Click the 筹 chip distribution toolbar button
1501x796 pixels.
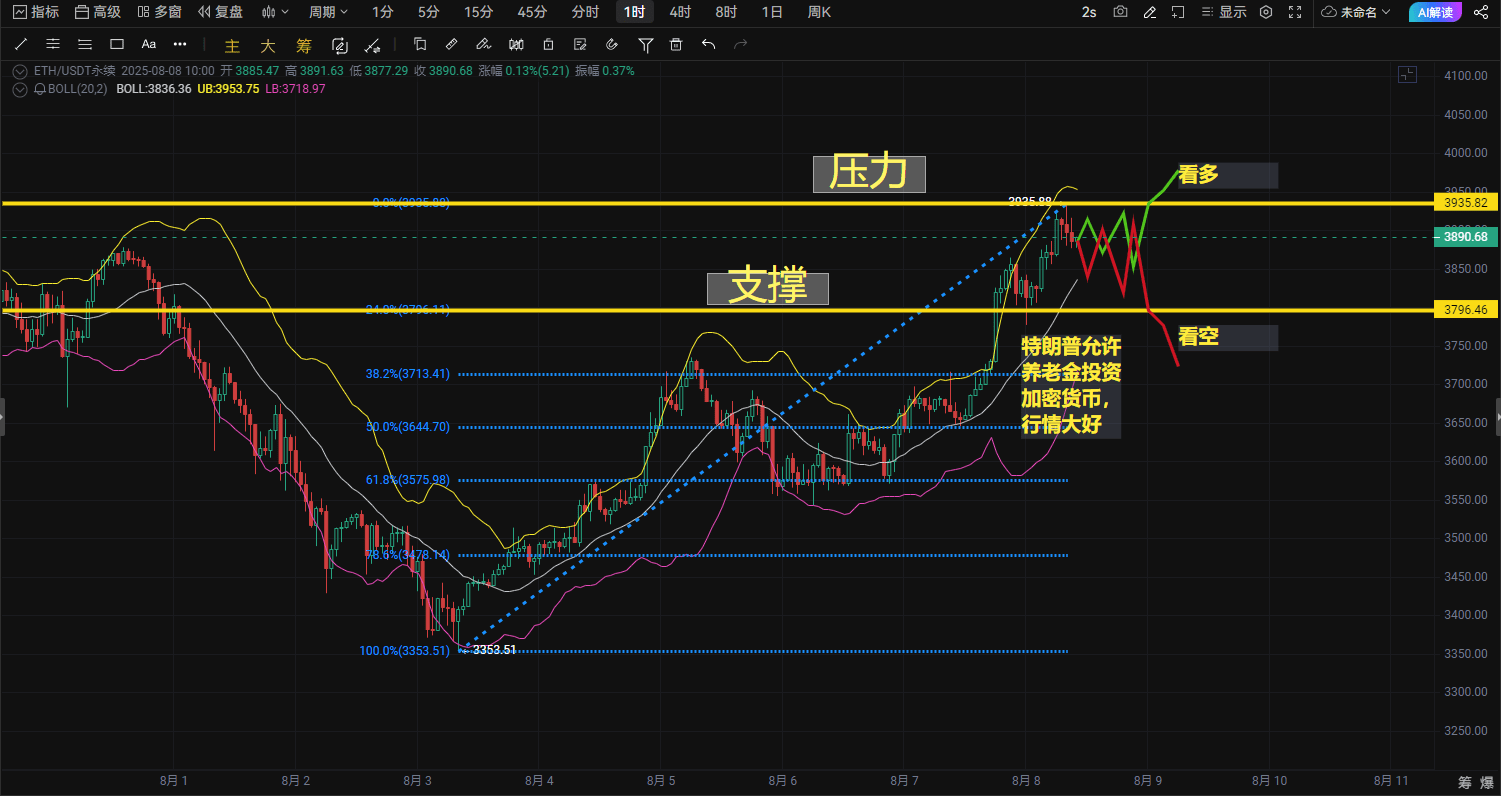(x=303, y=45)
